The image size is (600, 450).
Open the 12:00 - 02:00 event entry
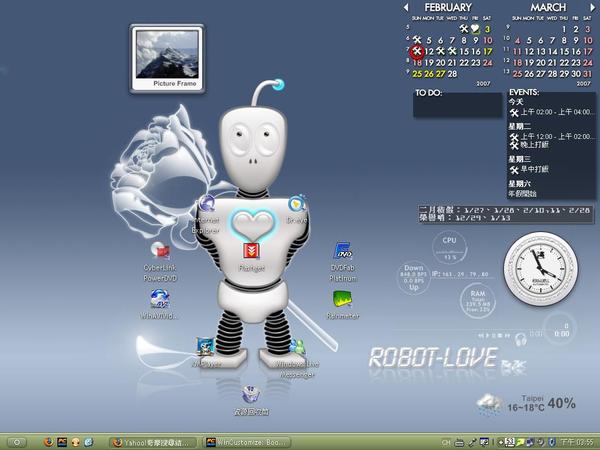pos(551,137)
